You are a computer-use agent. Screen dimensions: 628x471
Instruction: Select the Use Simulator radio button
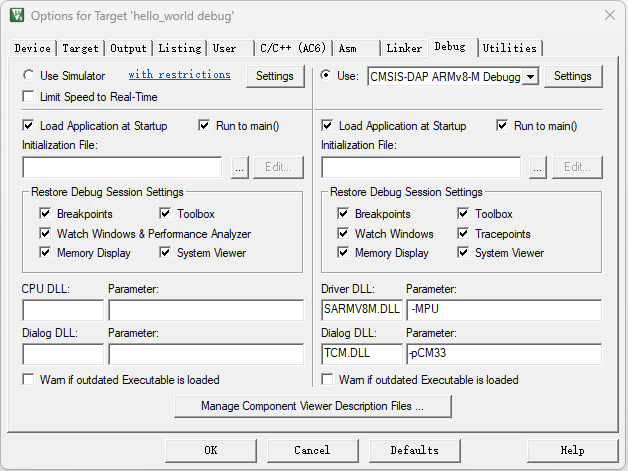coord(28,76)
